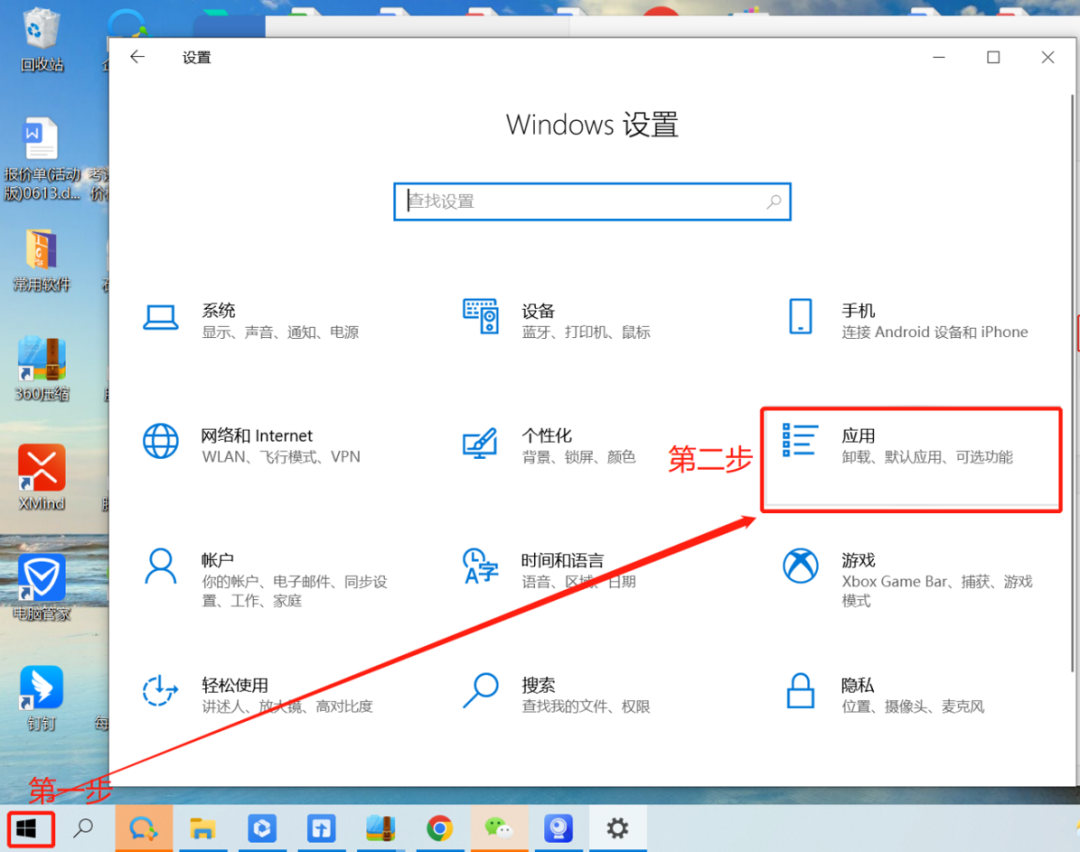Open File Explorer from the taskbar

coord(202,828)
